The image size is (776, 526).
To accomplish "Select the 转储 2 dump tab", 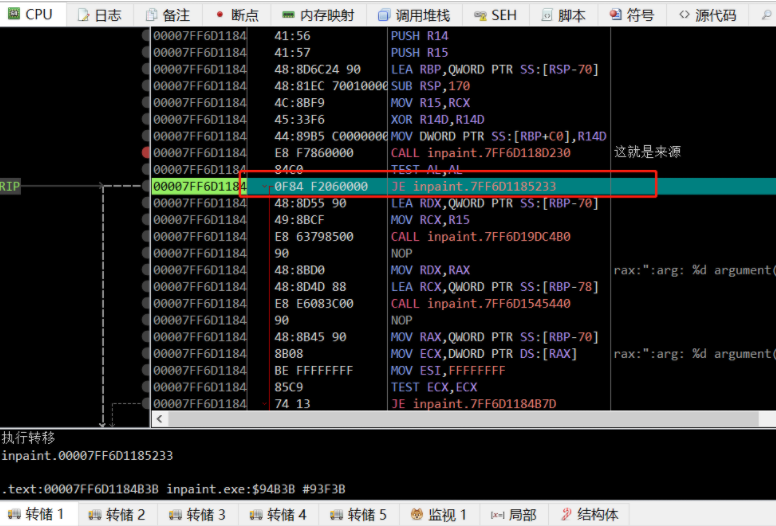I will point(118,514).
